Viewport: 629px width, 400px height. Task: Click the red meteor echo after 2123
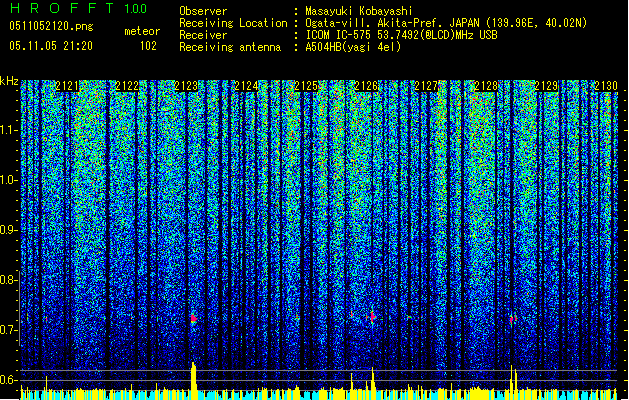194,319
